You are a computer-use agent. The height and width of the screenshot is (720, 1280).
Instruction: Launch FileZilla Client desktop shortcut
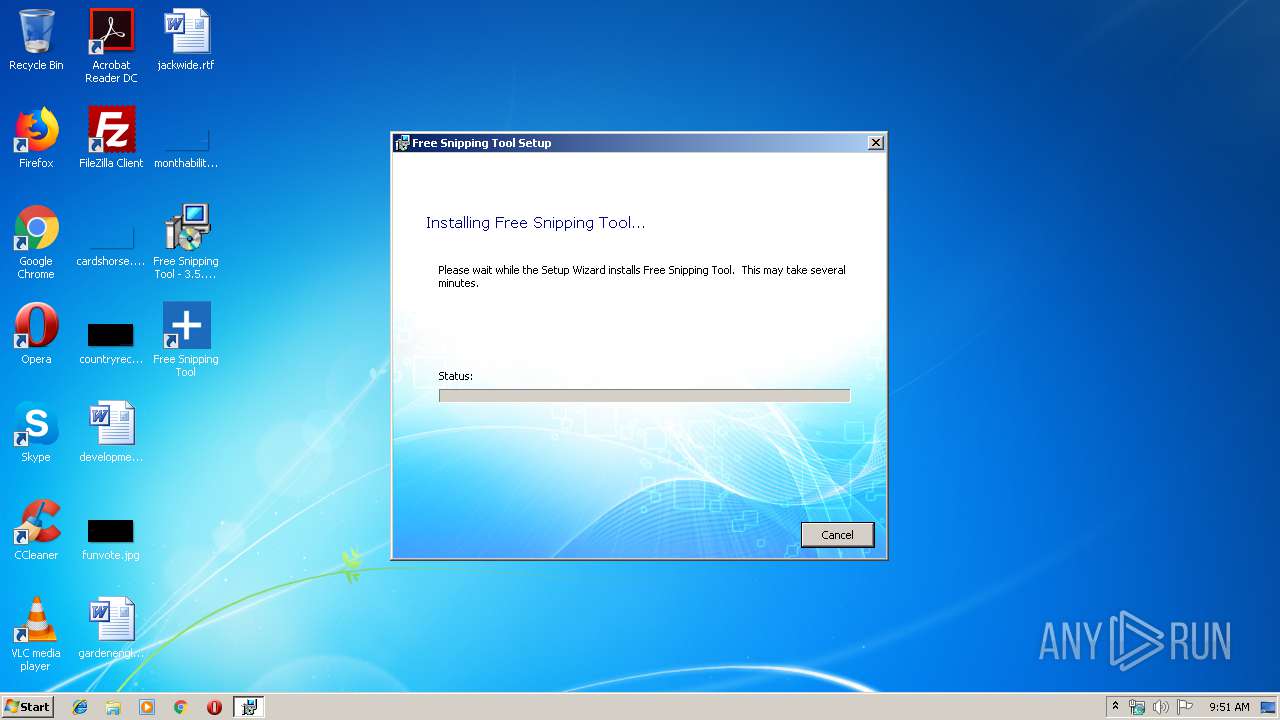[111, 138]
